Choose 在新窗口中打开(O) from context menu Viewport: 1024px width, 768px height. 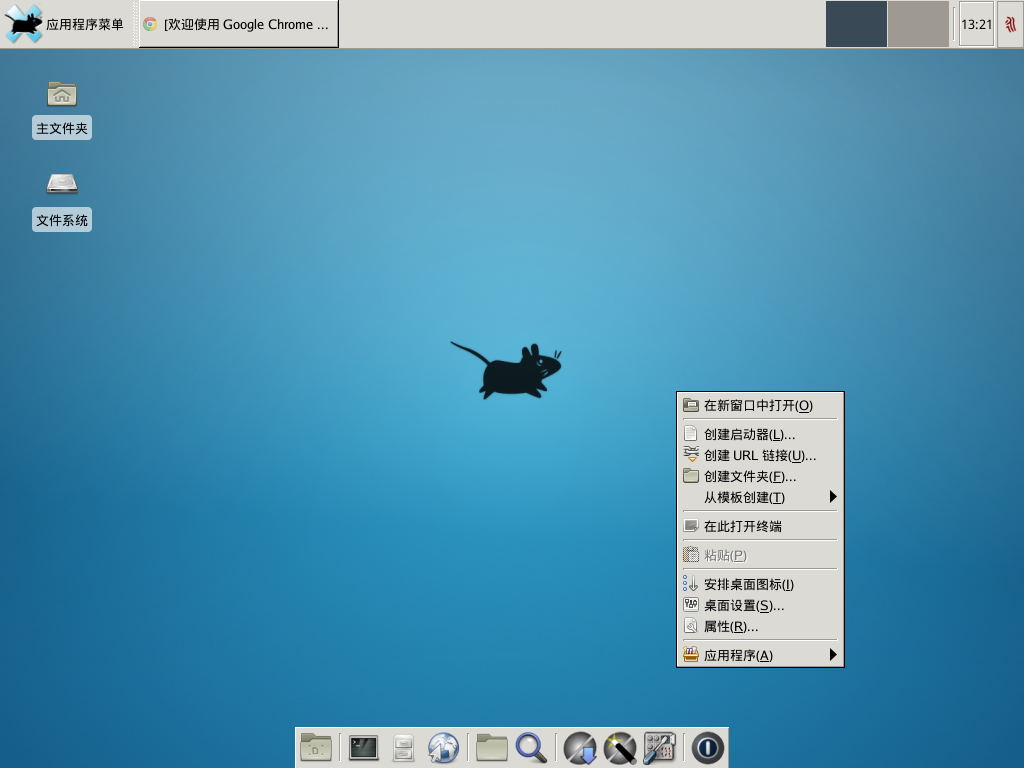(x=760, y=406)
